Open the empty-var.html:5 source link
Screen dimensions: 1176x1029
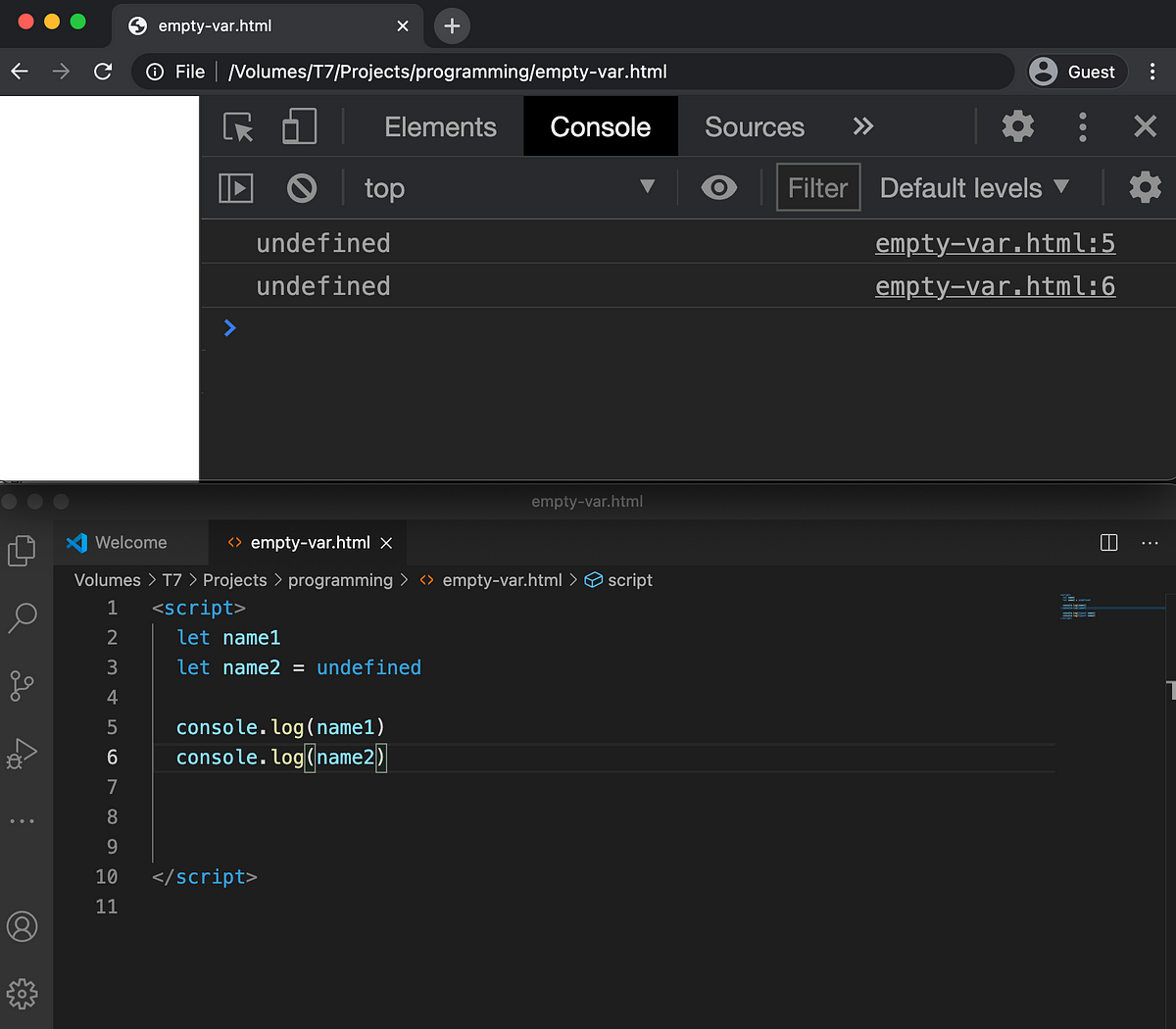click(x=995, y=243)
